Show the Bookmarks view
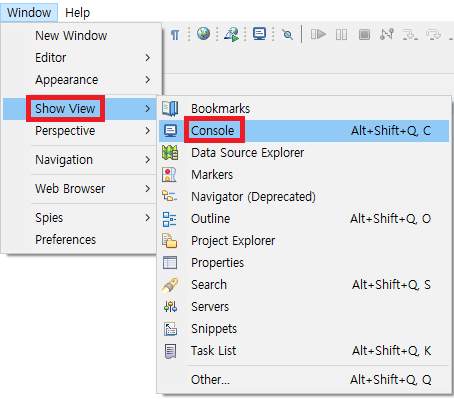The height and width of the screenshot is (399, 454). pos(304,109)
